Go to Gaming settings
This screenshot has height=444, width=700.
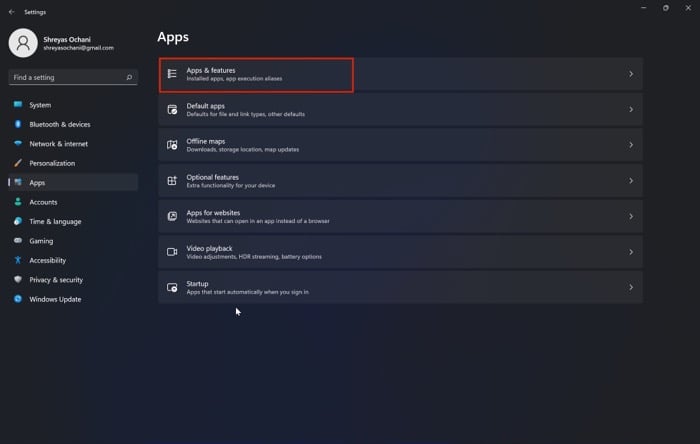pyautogui.click(x=73, y=241)
